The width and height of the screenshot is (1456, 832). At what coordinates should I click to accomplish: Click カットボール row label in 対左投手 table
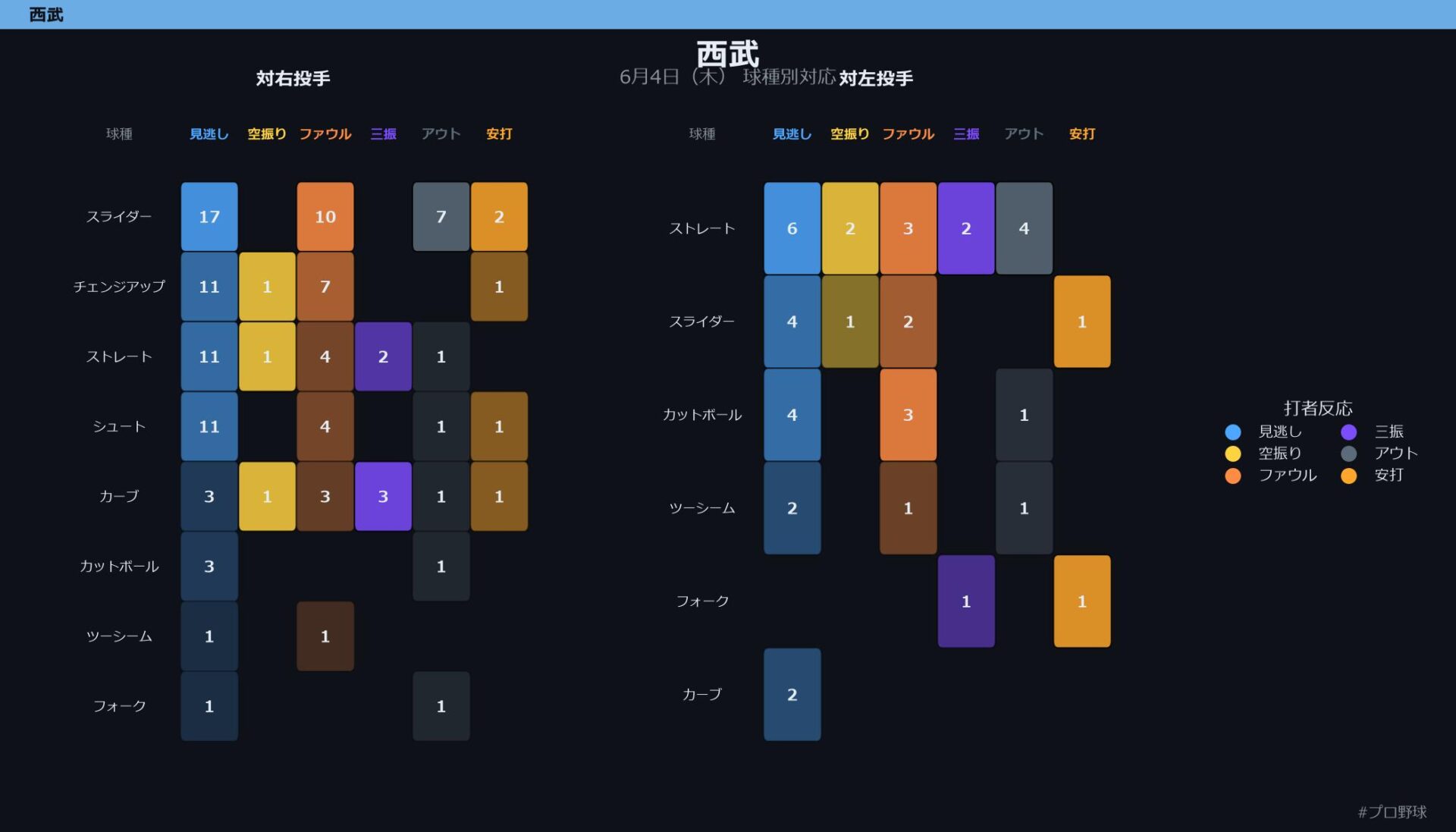(702, 415)
